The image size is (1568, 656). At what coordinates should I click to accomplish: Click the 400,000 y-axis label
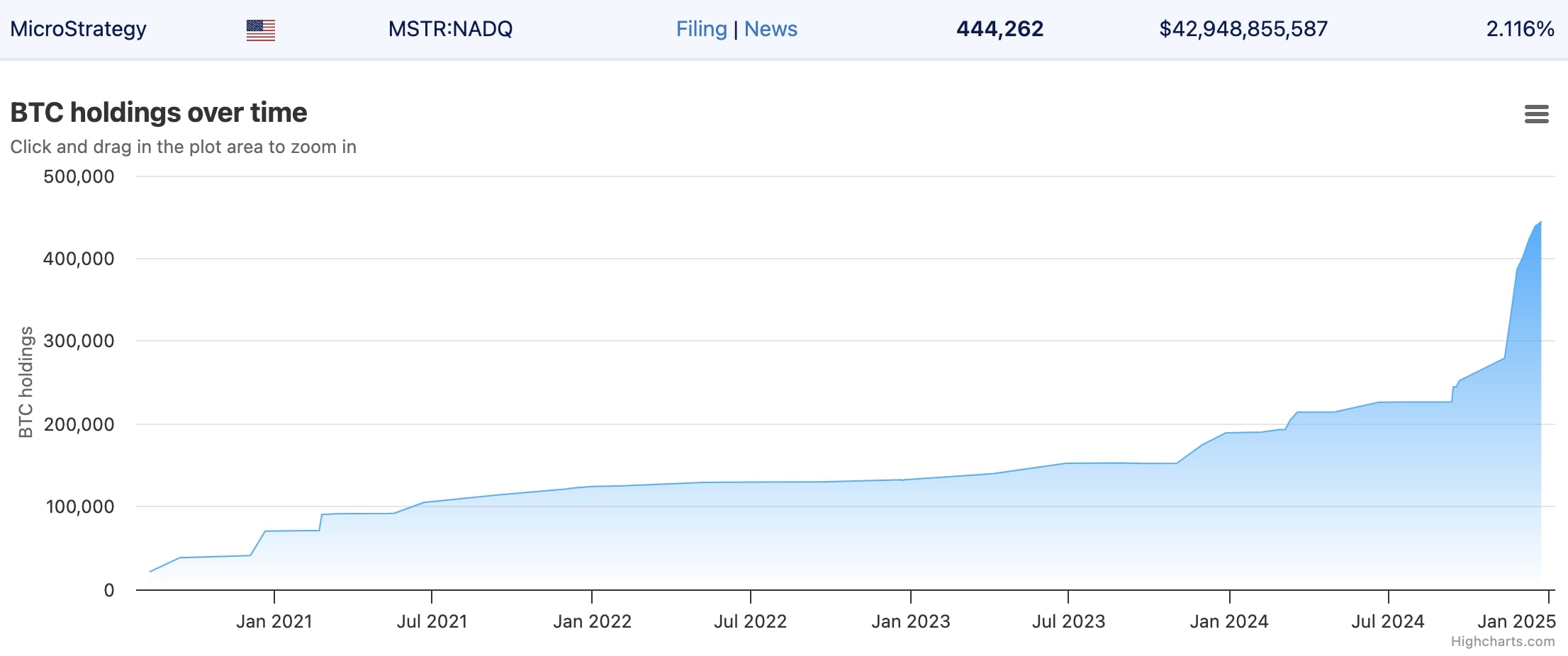79,259
